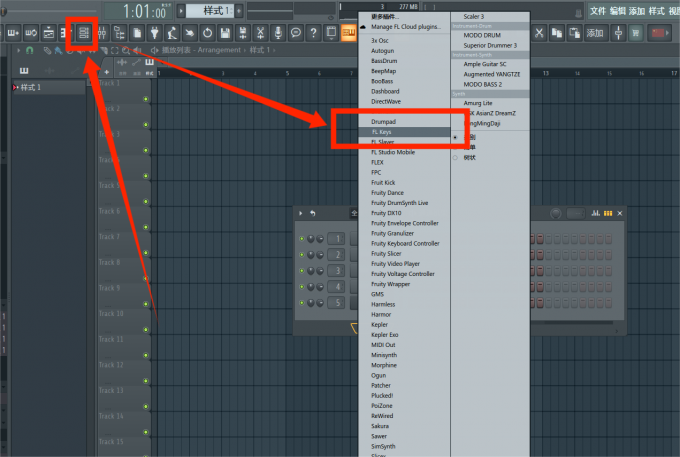Click the highlighted orange piano toolbar icon
Screen dimensions: 680x457
tap(349, 33)
